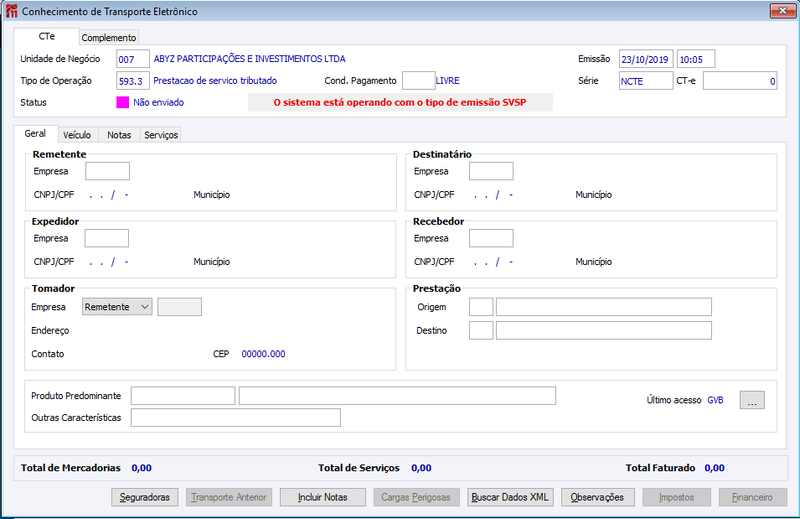Image resolution: width=800 pixels, height=519 pixels.
Task: Click the Destino description field
Action: pos(604,330)
